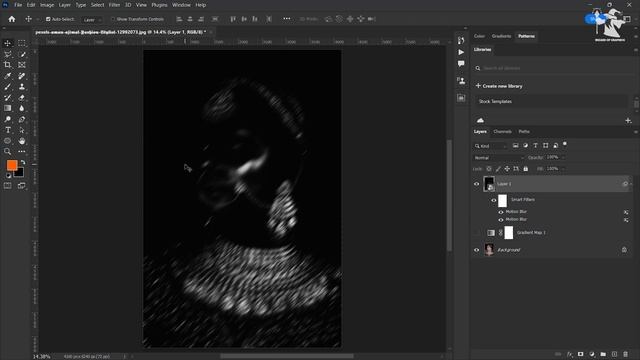640x360 pixels.
Task: Click Create new library
Action: point(499,86)
